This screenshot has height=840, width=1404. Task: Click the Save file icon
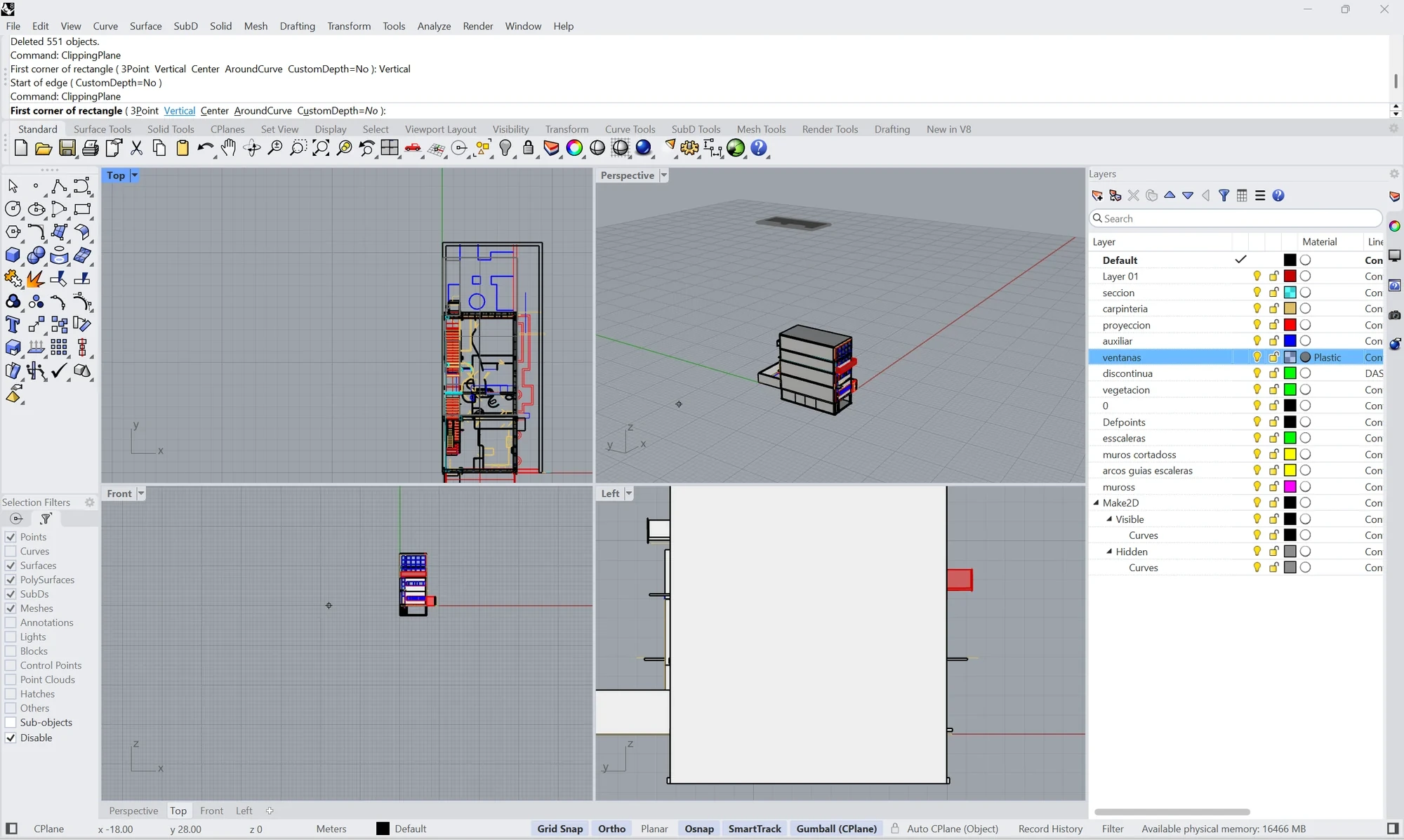tap(67, 148)
